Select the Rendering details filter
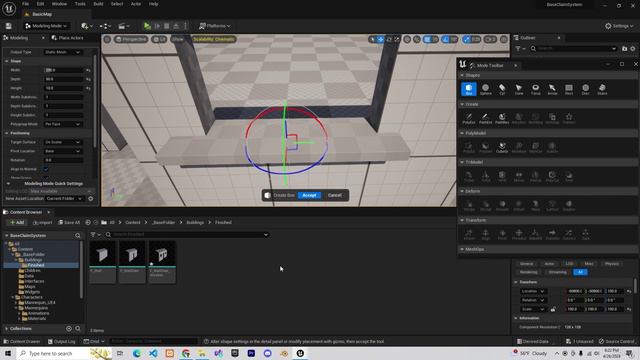The image size is (640, 360). (x=529, y=272)
